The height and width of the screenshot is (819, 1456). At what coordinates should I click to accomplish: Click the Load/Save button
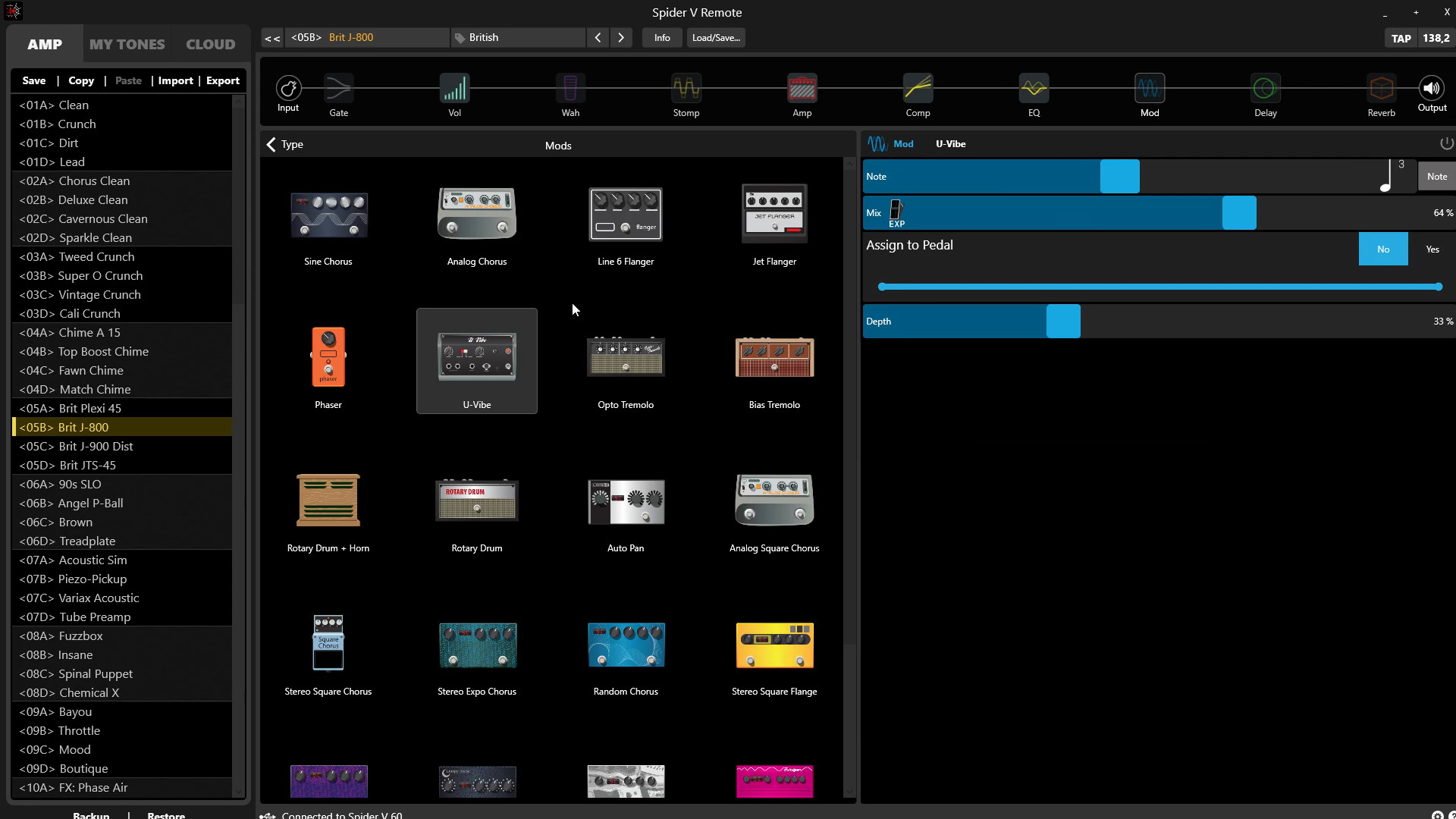715,37
